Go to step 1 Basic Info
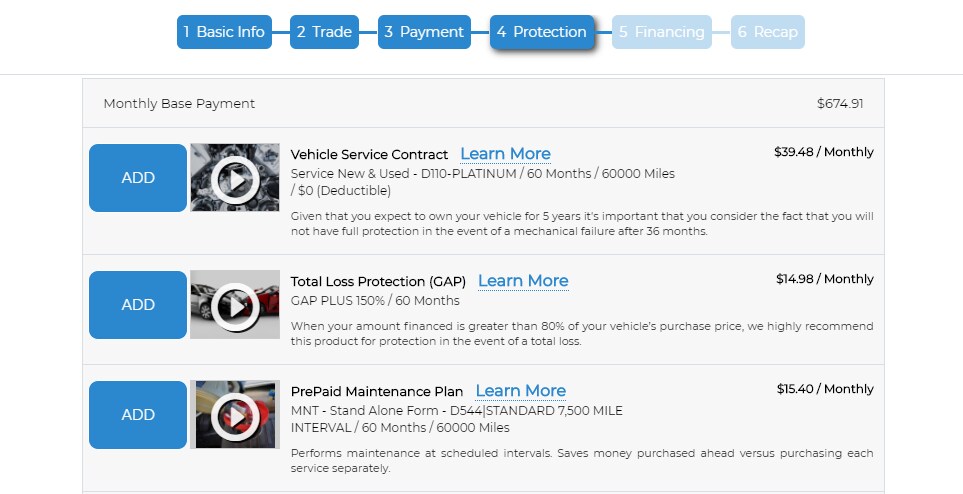This screenshot has height=494, width=963. (x=224, y=32)
